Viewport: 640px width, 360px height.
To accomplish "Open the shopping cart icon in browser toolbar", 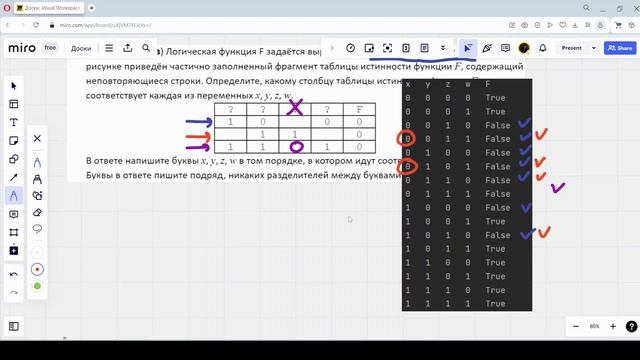I will pyautogui.click(x=618, y=25).
